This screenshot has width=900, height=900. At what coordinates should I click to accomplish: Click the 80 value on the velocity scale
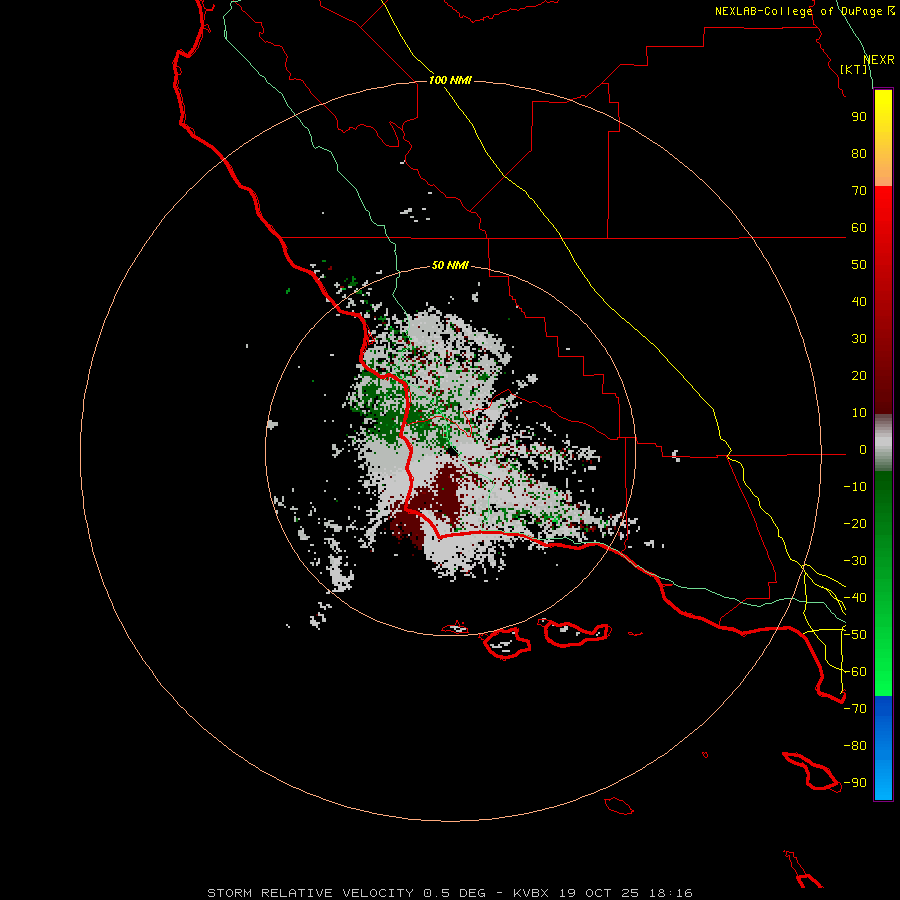pyautogui.click(x=859, y=153)
